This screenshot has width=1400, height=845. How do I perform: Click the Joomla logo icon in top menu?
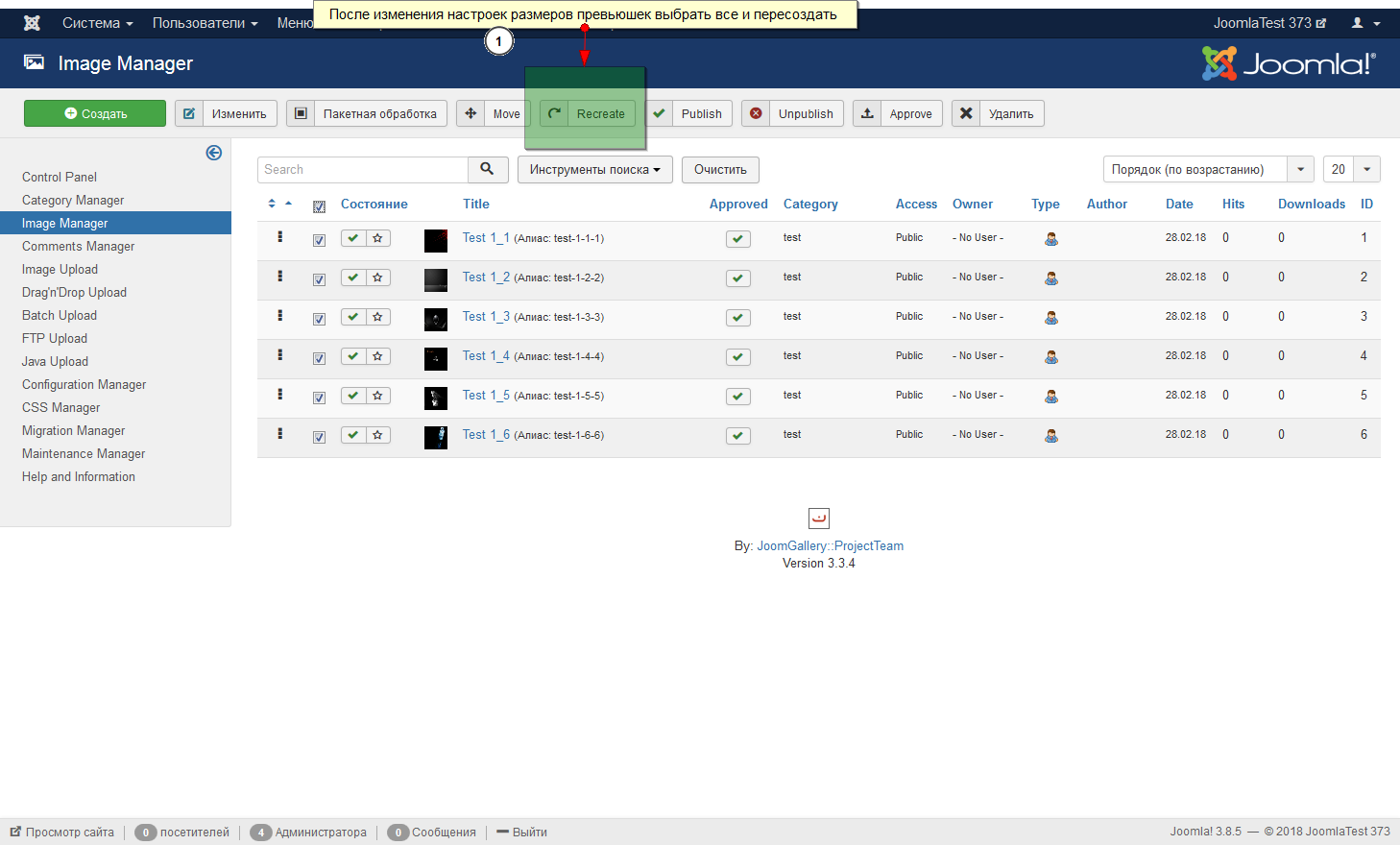click(32, 23)
